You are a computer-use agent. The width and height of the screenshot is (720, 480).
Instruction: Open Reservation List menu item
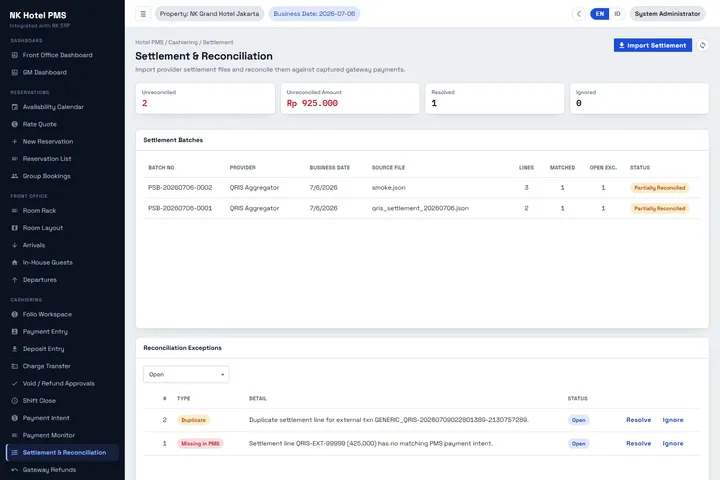point(62,159)
